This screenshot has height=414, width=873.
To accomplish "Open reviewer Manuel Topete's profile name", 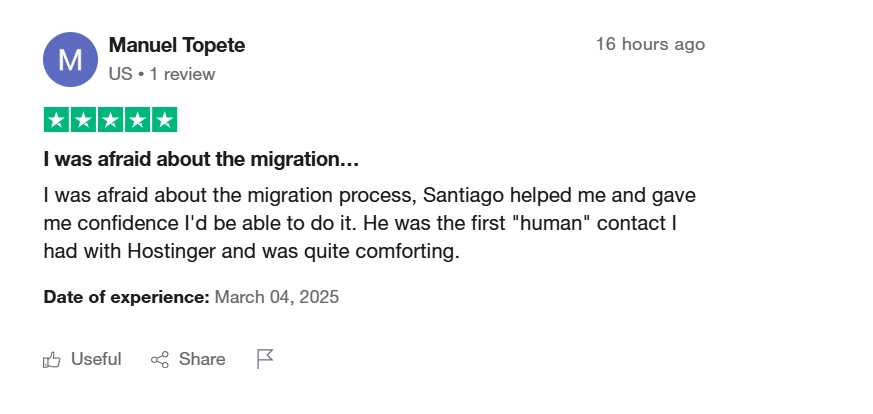I will coord(176,45).
